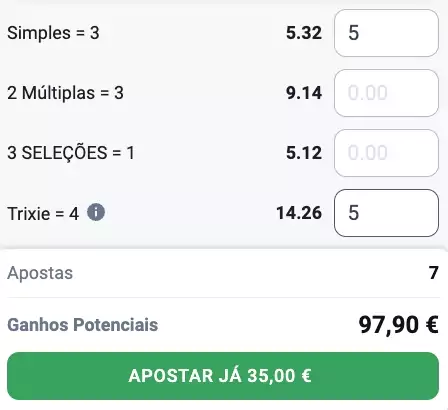
Task: Click the 3 SELEÇÕES = 1 label
Action: (x=71, y=153)
